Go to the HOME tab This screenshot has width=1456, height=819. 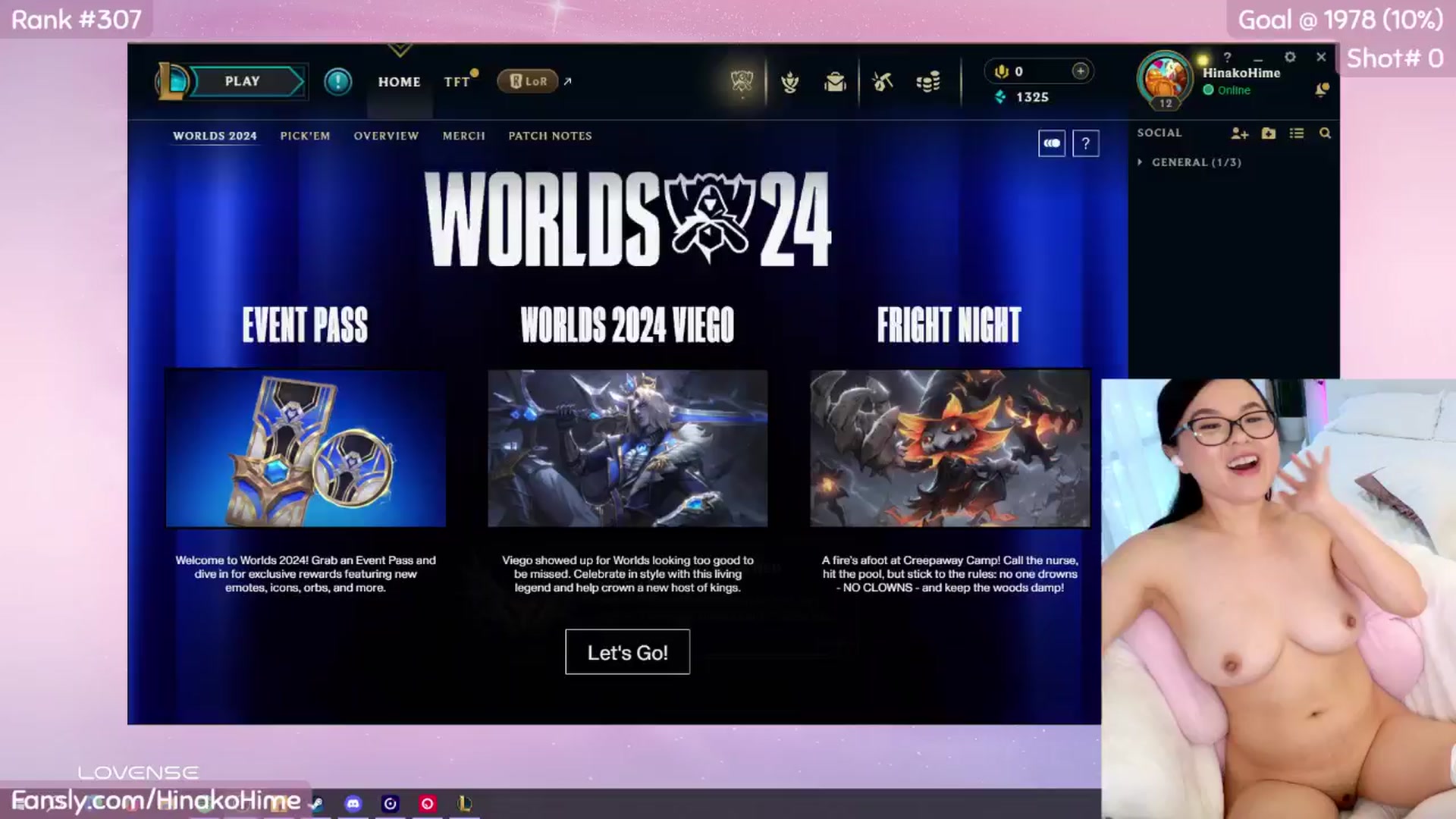[x=399, y=82]
